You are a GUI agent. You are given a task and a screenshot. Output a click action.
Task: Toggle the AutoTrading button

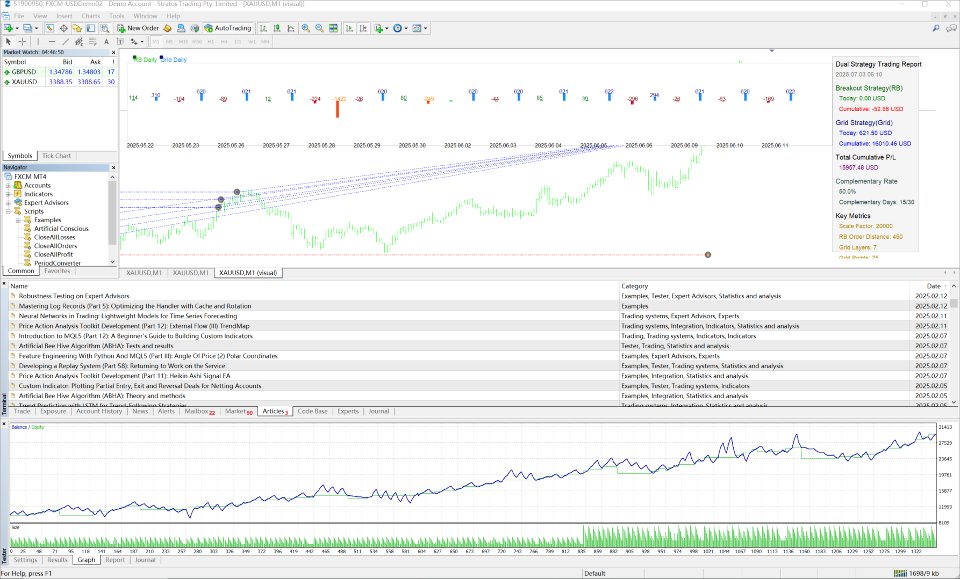click(x=230, y=29)
